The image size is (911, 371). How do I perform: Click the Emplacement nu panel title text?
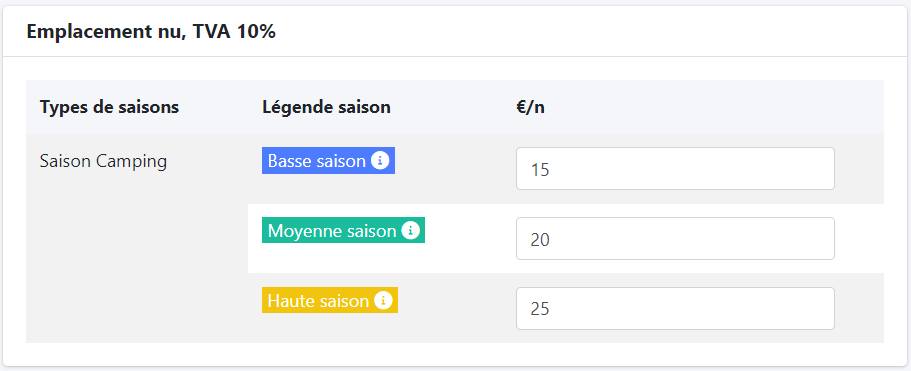pos(106,32)
